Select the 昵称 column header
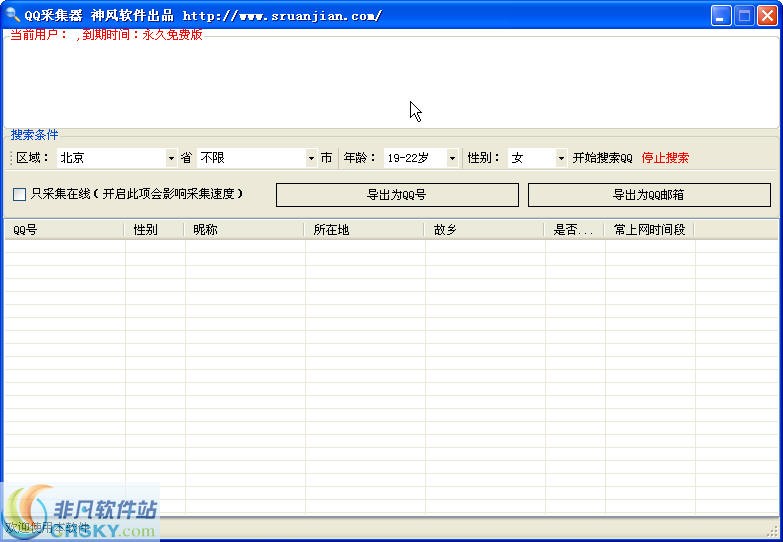The image size is (783, 542). [x=245, y=230]
